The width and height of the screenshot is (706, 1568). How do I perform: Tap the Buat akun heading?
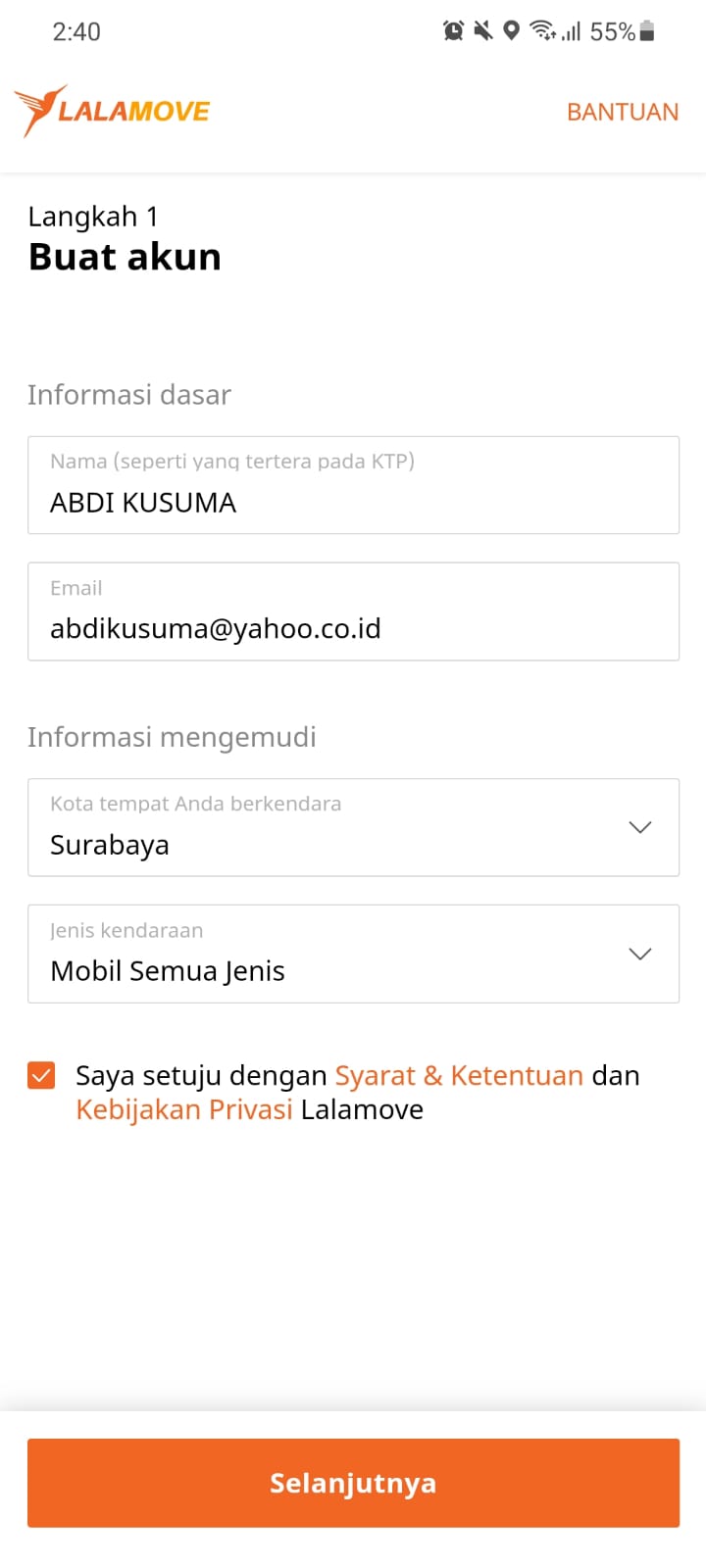(x=125, y=257)
